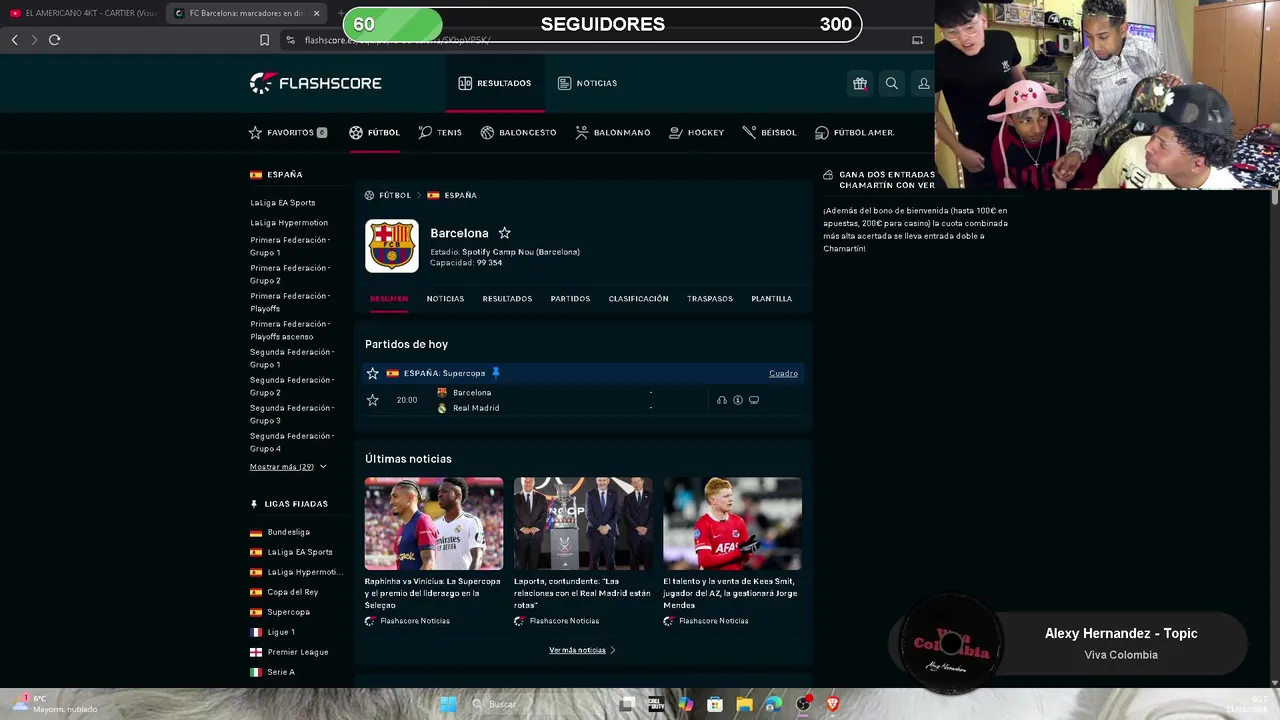The image size is (1280, 720).
Task: Select the Balonmano sport icon
Action: point(582,132)
